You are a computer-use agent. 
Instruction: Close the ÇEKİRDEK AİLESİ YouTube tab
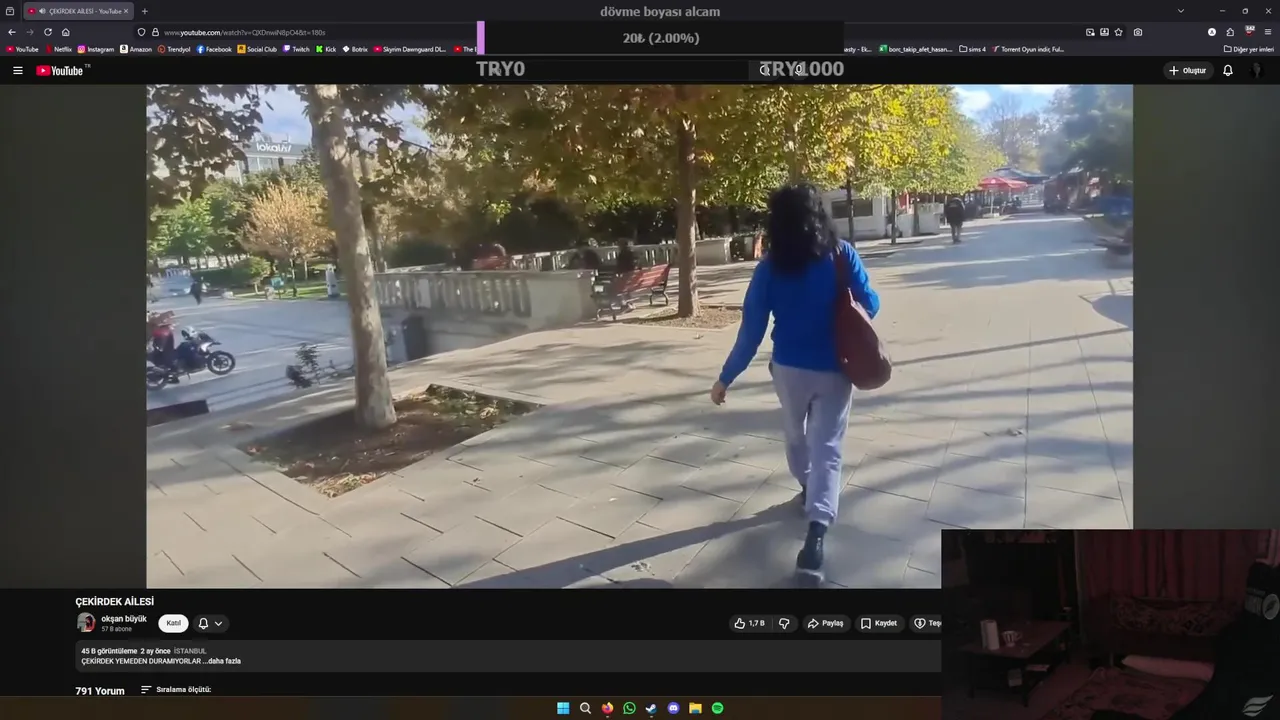[x=126, y=11]
